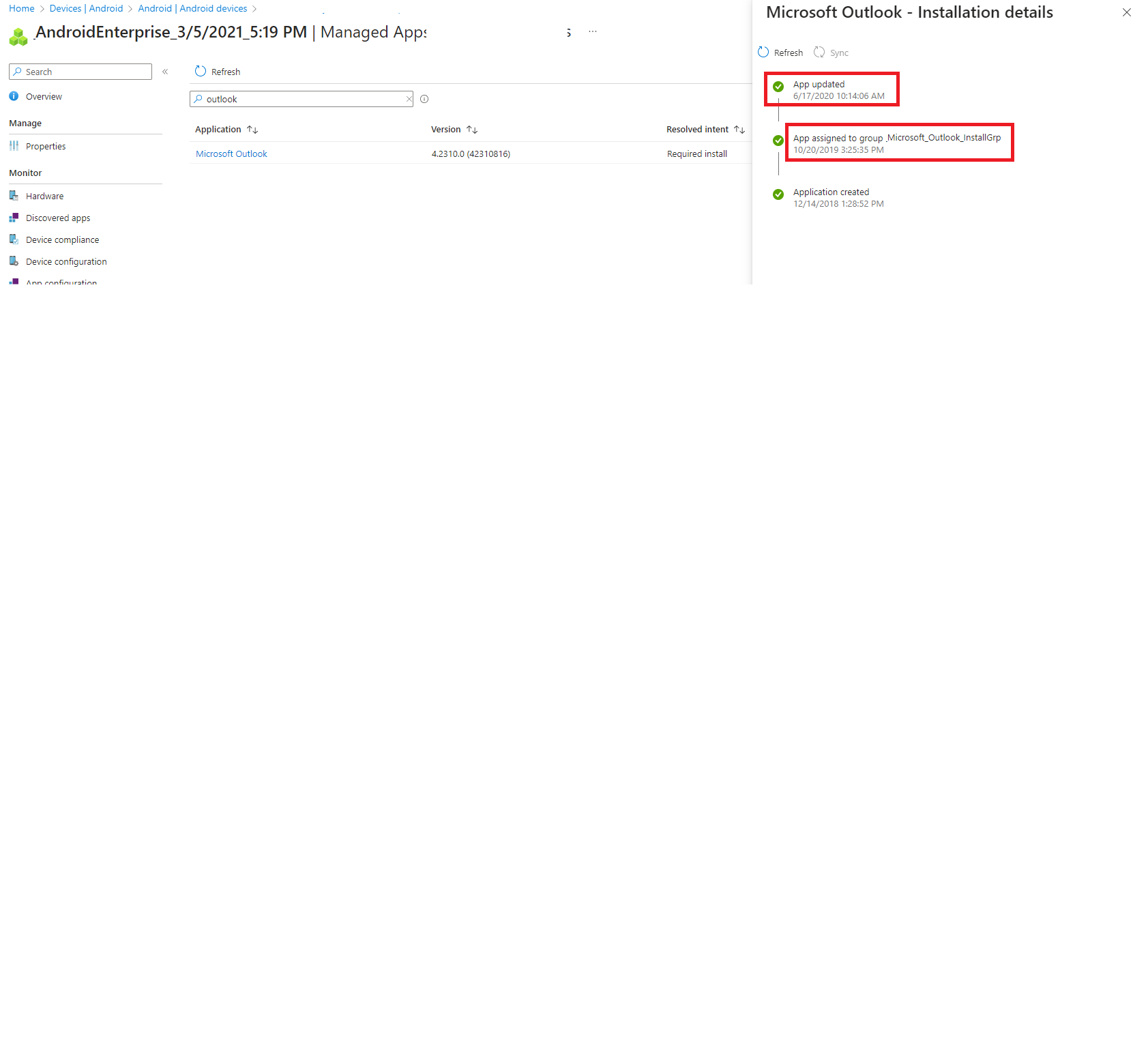Screen dimensions: 1148x1048
Task: Click the Required install cell
Action: point(697,154)
